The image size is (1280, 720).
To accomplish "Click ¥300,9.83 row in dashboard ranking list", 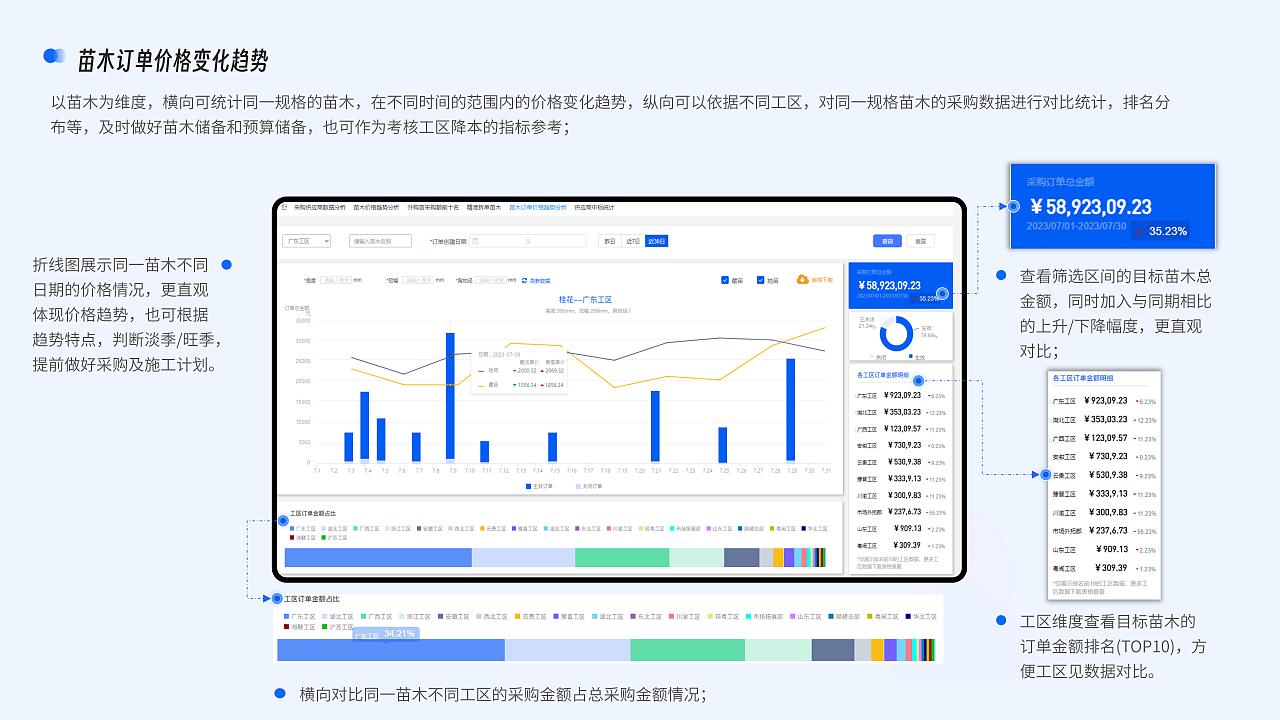I will (901, 495).
